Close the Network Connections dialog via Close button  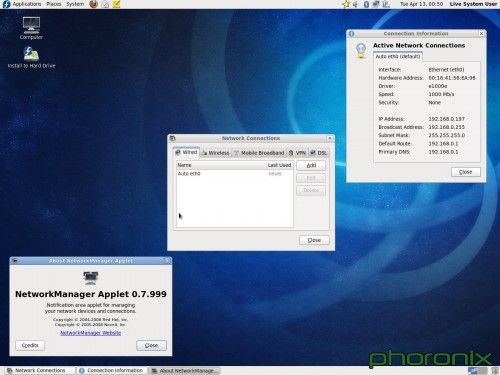click(x=314, y=240)
